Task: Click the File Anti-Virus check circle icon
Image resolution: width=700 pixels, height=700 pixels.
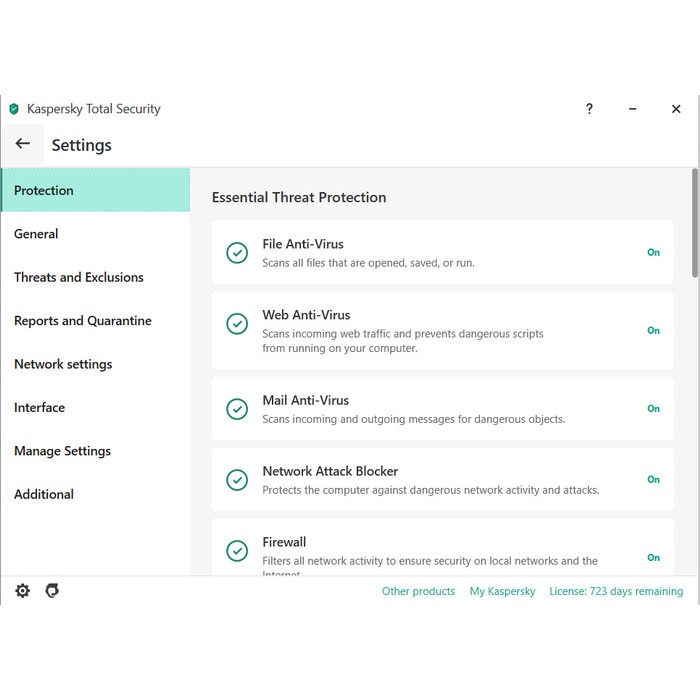Action: coord(237,253)
